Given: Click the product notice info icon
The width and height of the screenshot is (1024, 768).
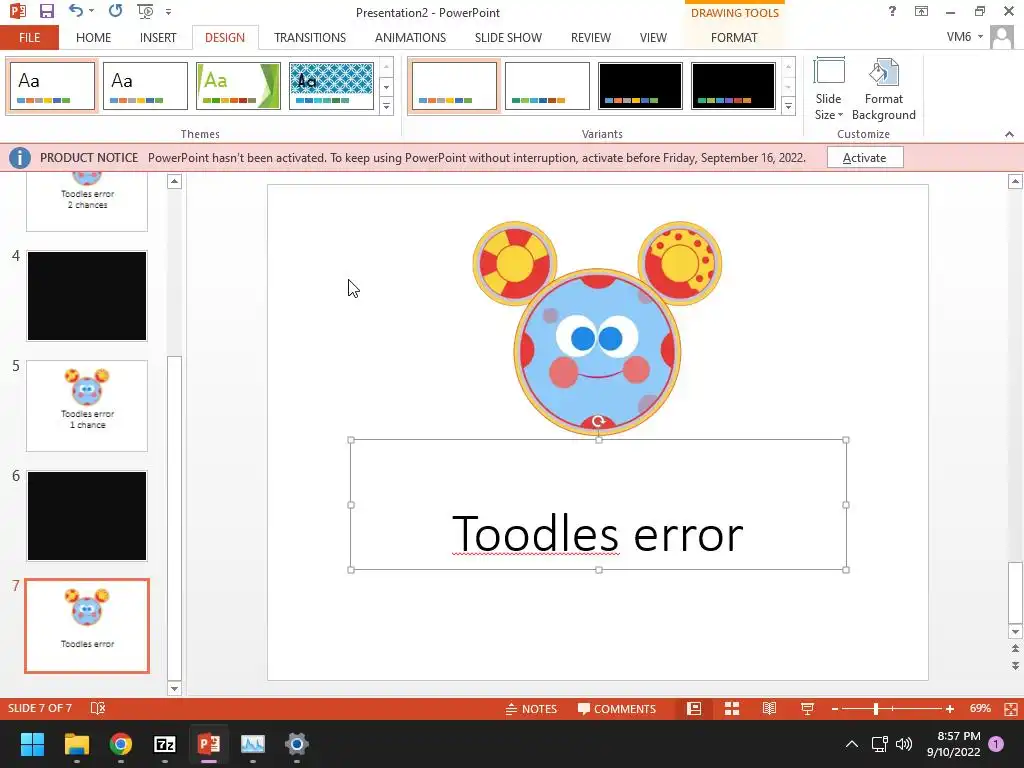Looking at the screenshot, I should coord(20,157).
